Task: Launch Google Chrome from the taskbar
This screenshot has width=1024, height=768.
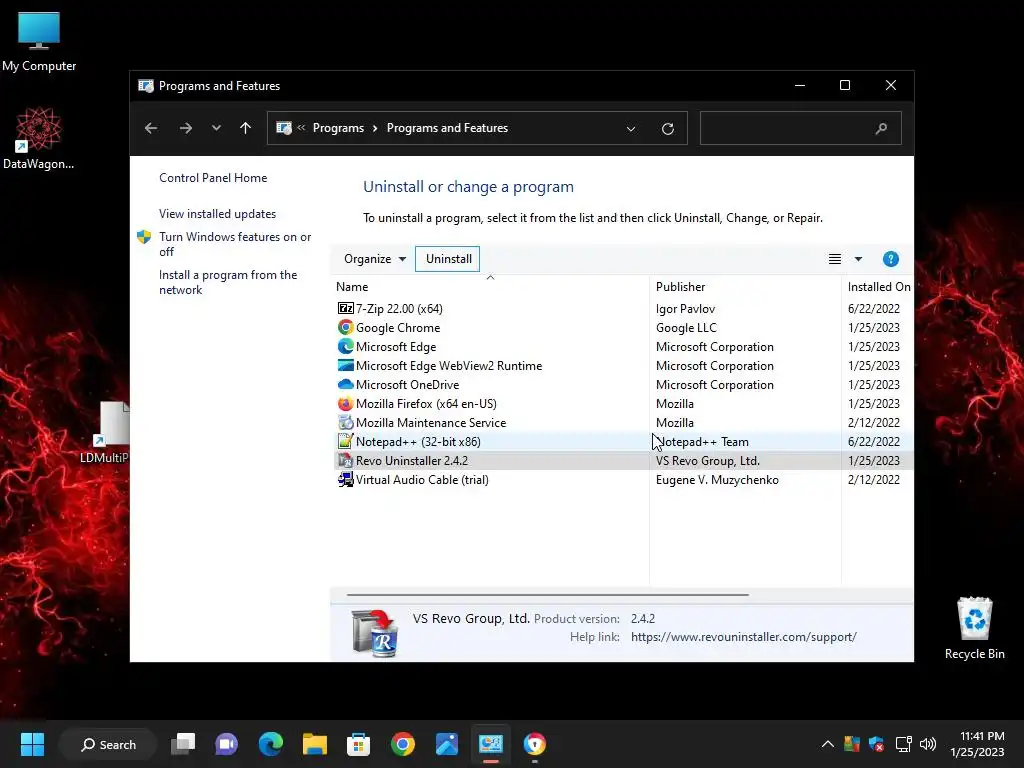Action: tap(403, 744)
